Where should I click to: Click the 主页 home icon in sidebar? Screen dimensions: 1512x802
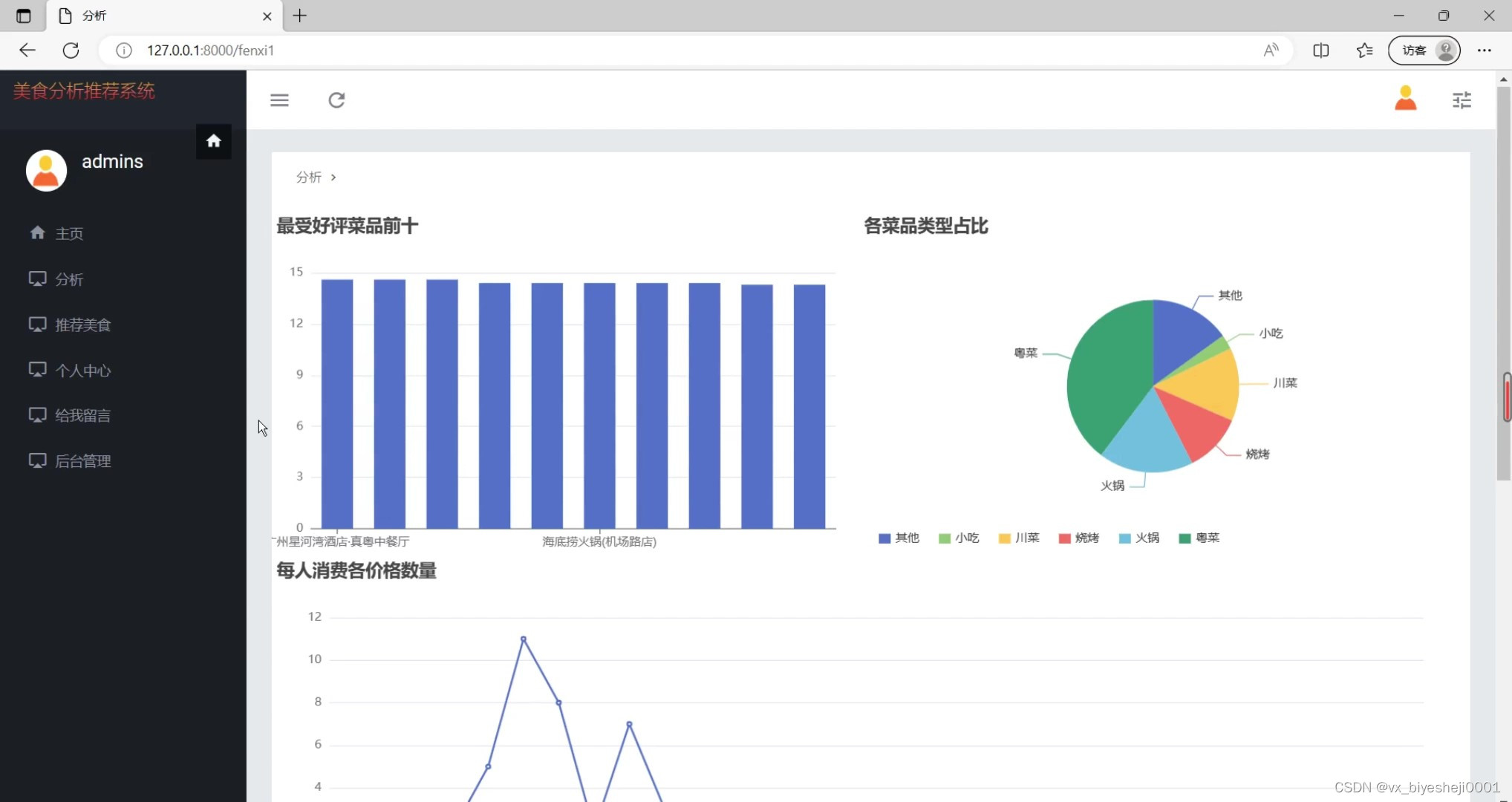[x=37, y=233]
